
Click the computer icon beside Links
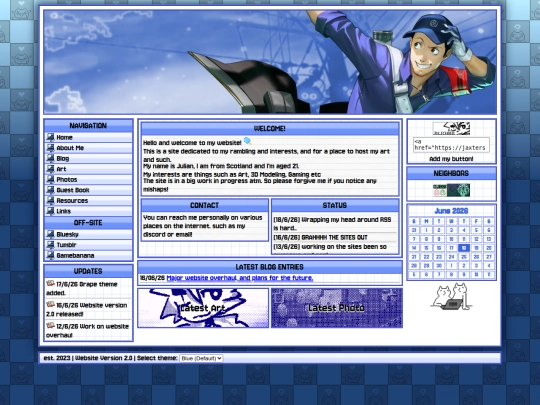pyautogui.click(x=50, y=211)
